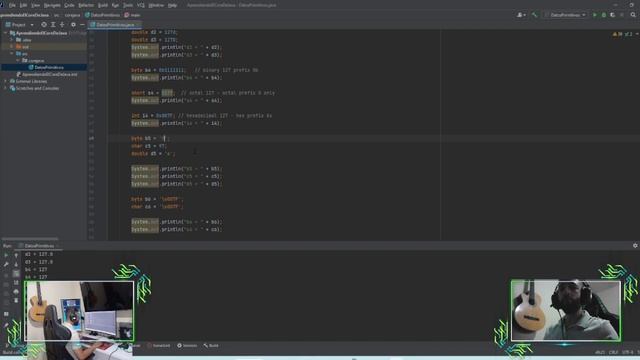Click the warnings indicator in the editor corner
The image size is (640, 360).
617,34
